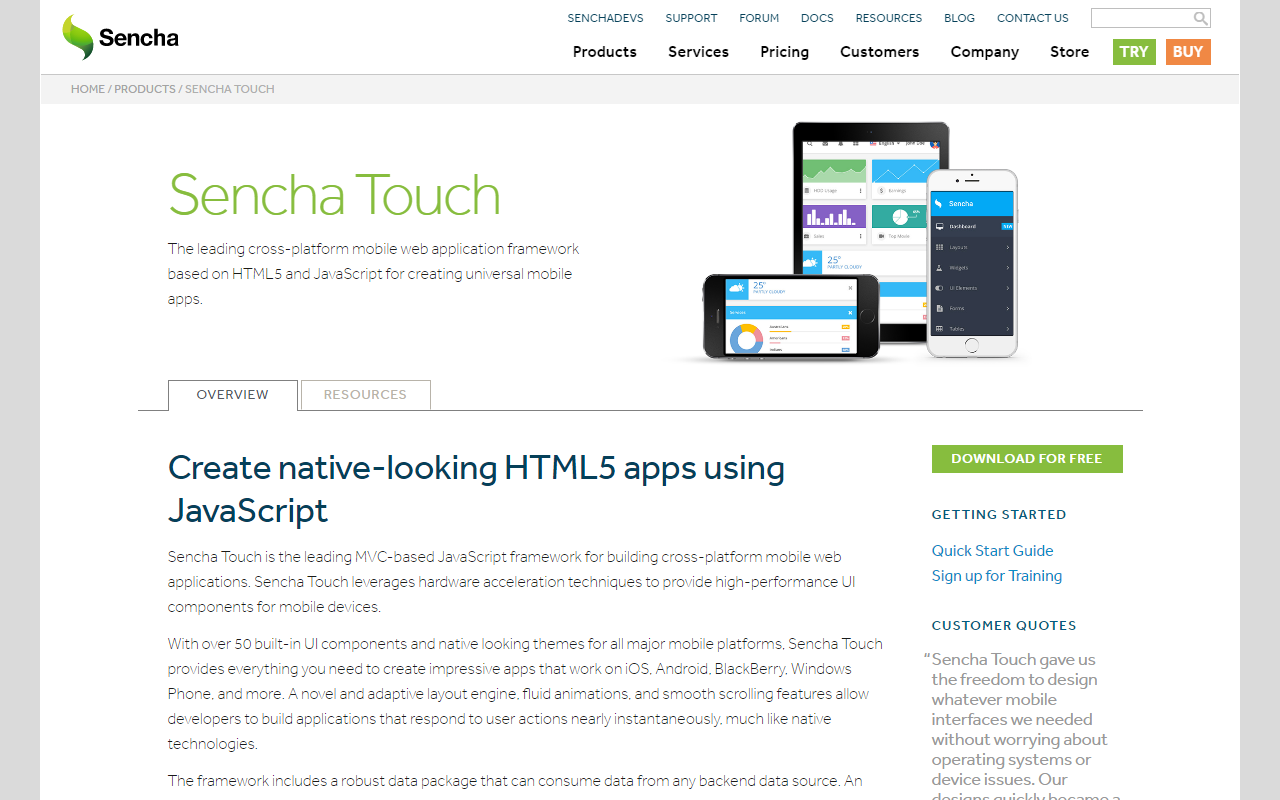Go to the Forum link
Screen dimensions: 1280x800
pos(759,18)
